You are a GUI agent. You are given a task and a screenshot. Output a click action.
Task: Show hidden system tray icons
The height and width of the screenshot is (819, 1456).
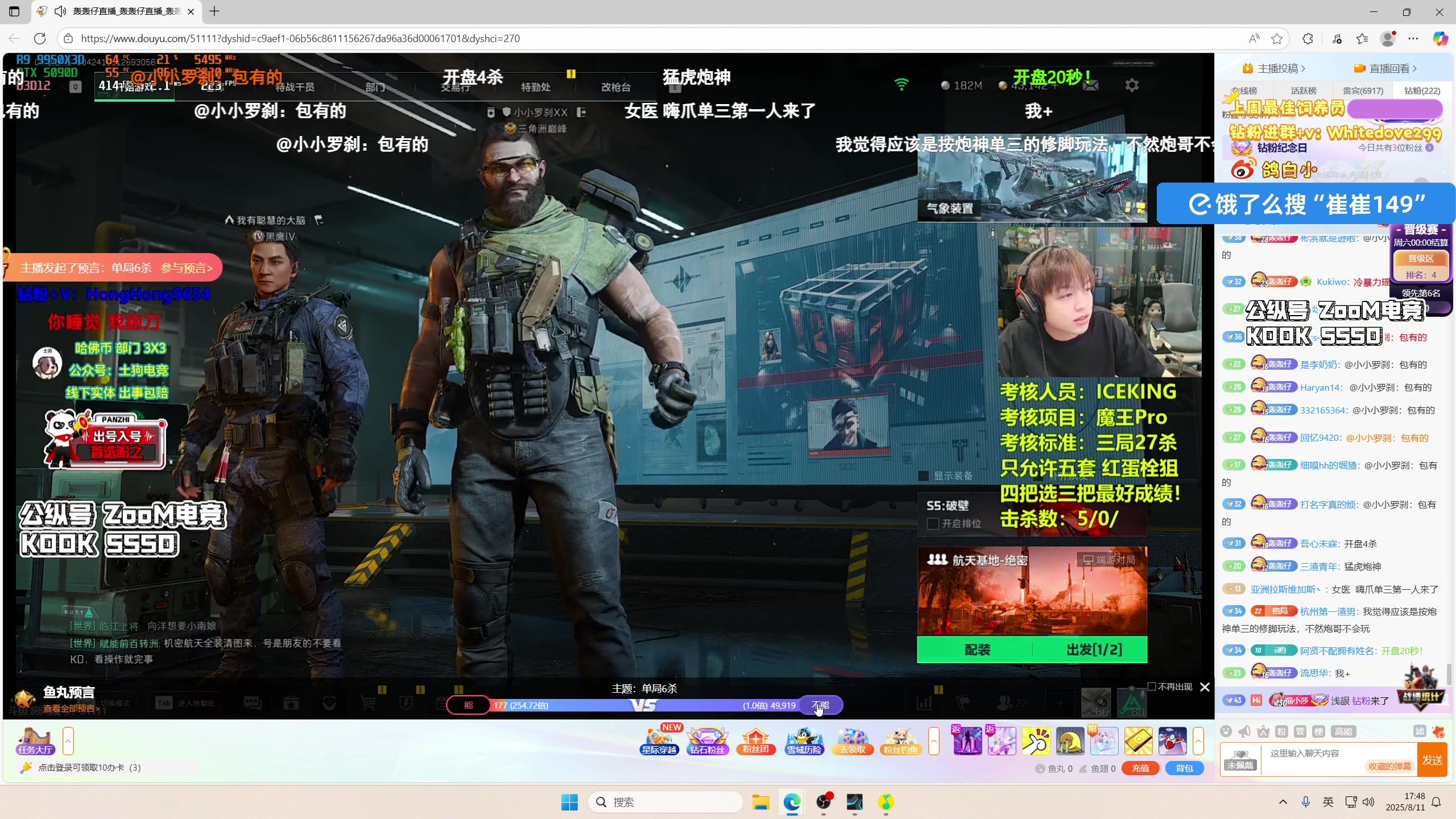1283,802
